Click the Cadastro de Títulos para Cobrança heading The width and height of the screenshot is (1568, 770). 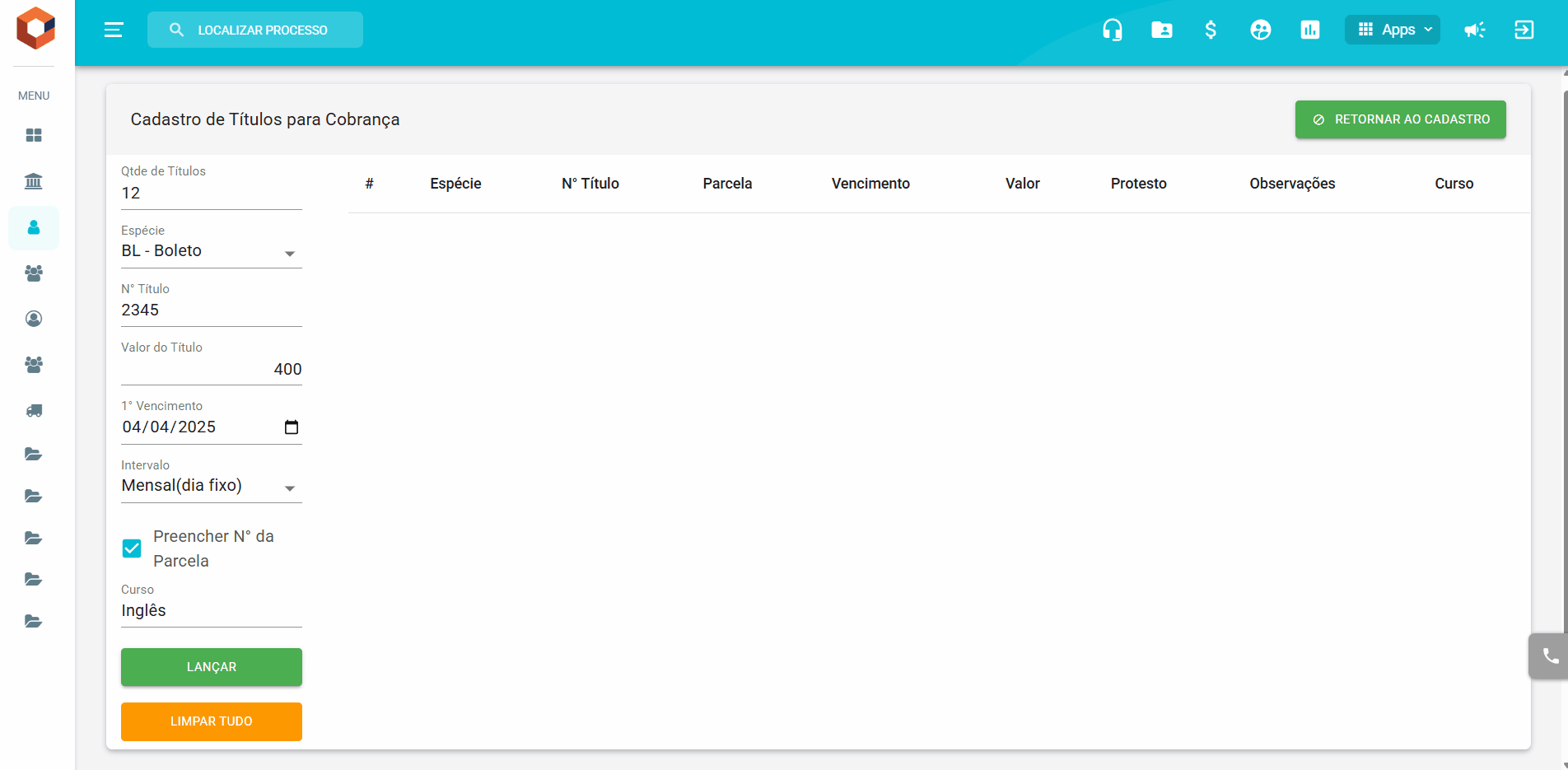click(x=265, y=119)
